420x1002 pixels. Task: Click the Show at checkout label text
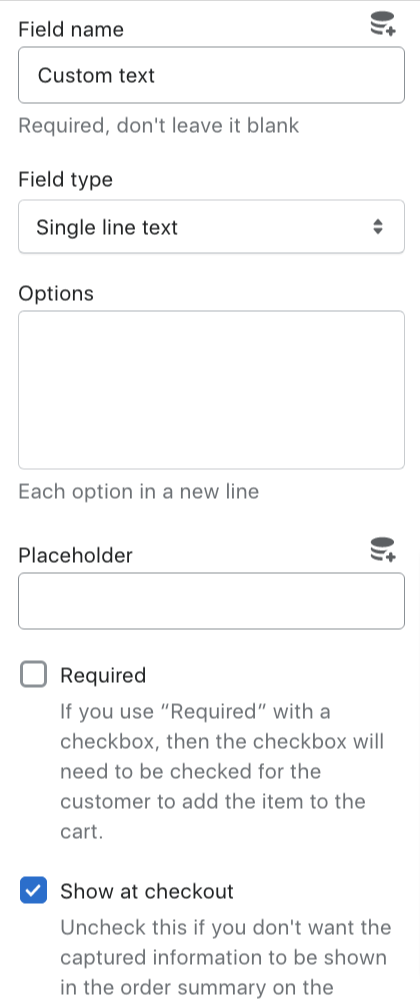[147, 891]
